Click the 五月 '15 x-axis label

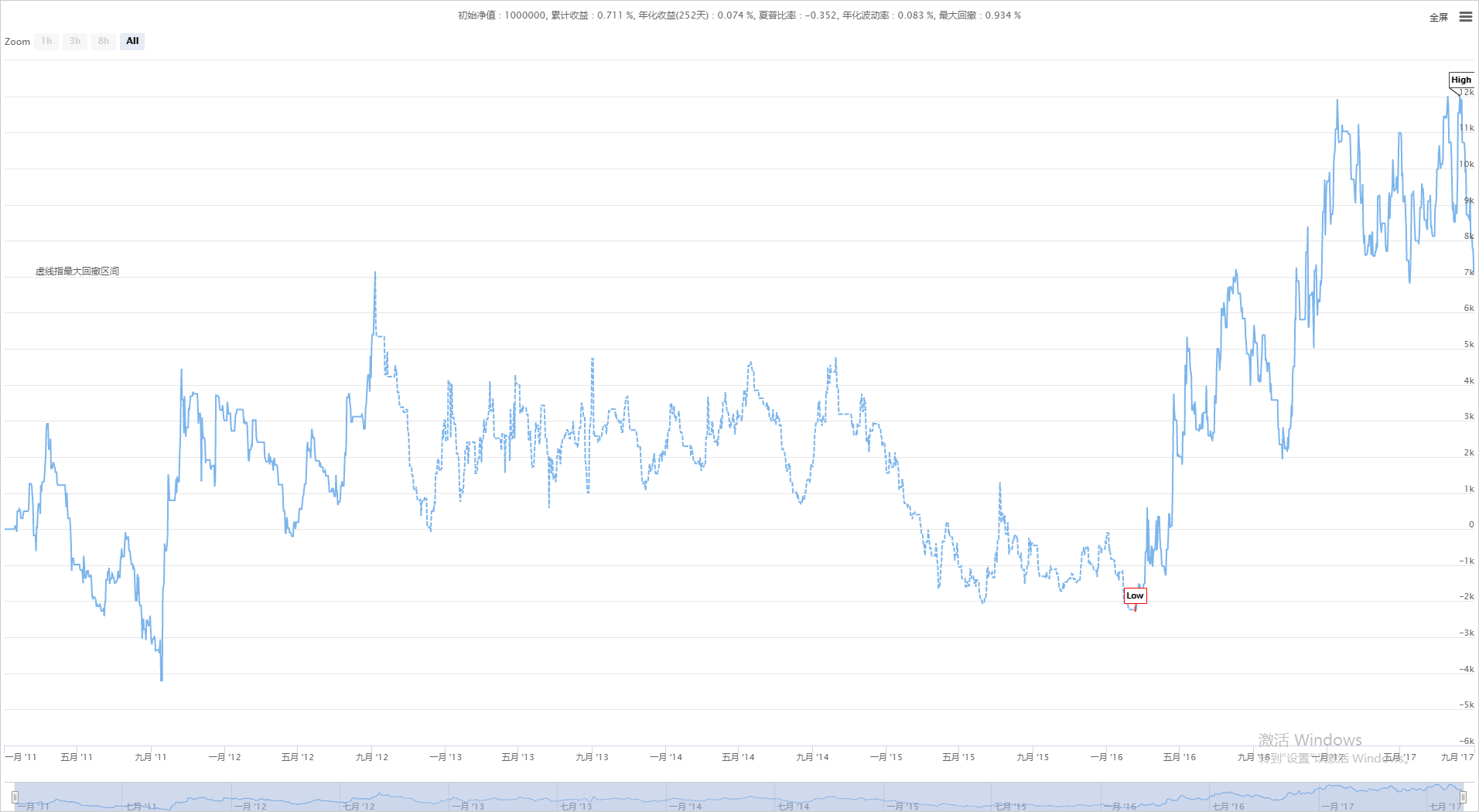pyautogui.click(x=959, y=757)
